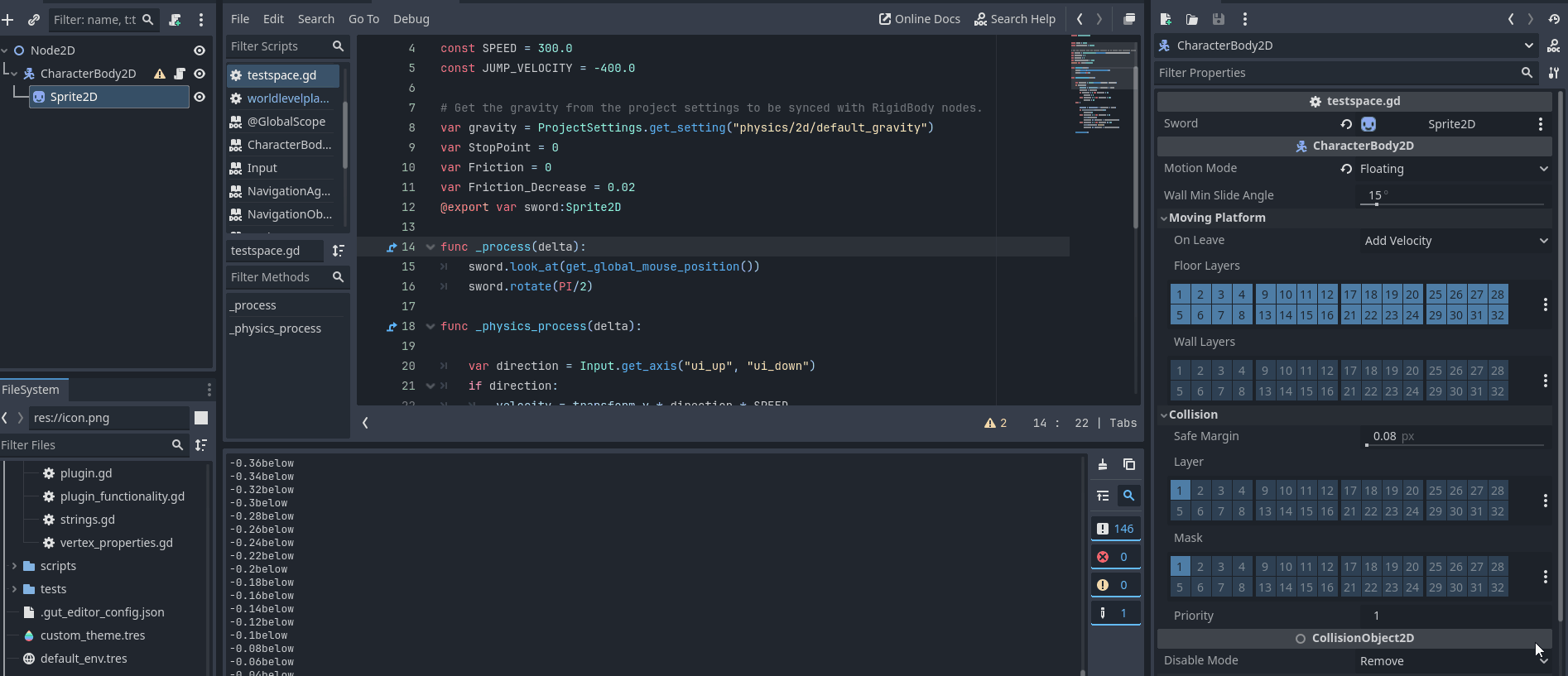Open documentation for CharacterBody2D object
Viewport: 1568px width, 676px height.
tap(1553, 46)
